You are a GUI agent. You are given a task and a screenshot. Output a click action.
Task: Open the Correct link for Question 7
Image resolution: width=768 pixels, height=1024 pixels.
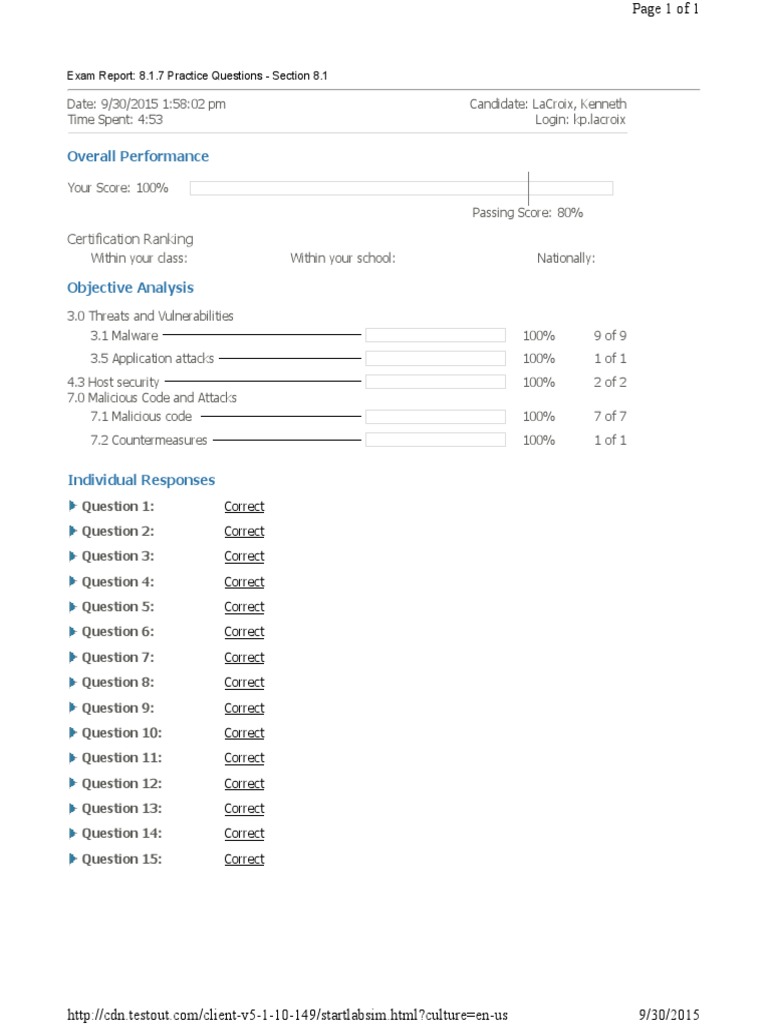coord(244,658)
